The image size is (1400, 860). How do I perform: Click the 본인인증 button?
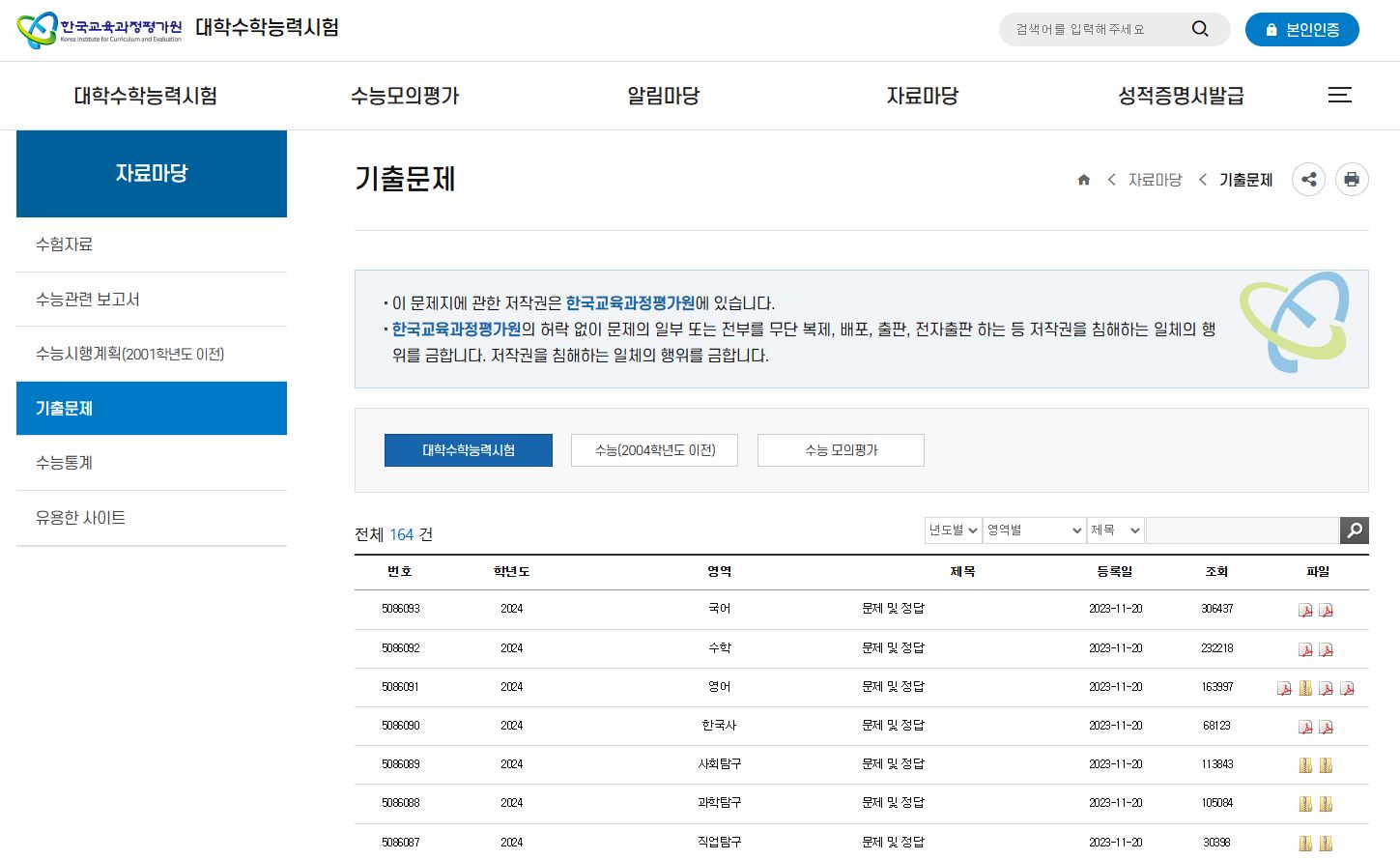pyautogui.click(x=1301, y=29)
